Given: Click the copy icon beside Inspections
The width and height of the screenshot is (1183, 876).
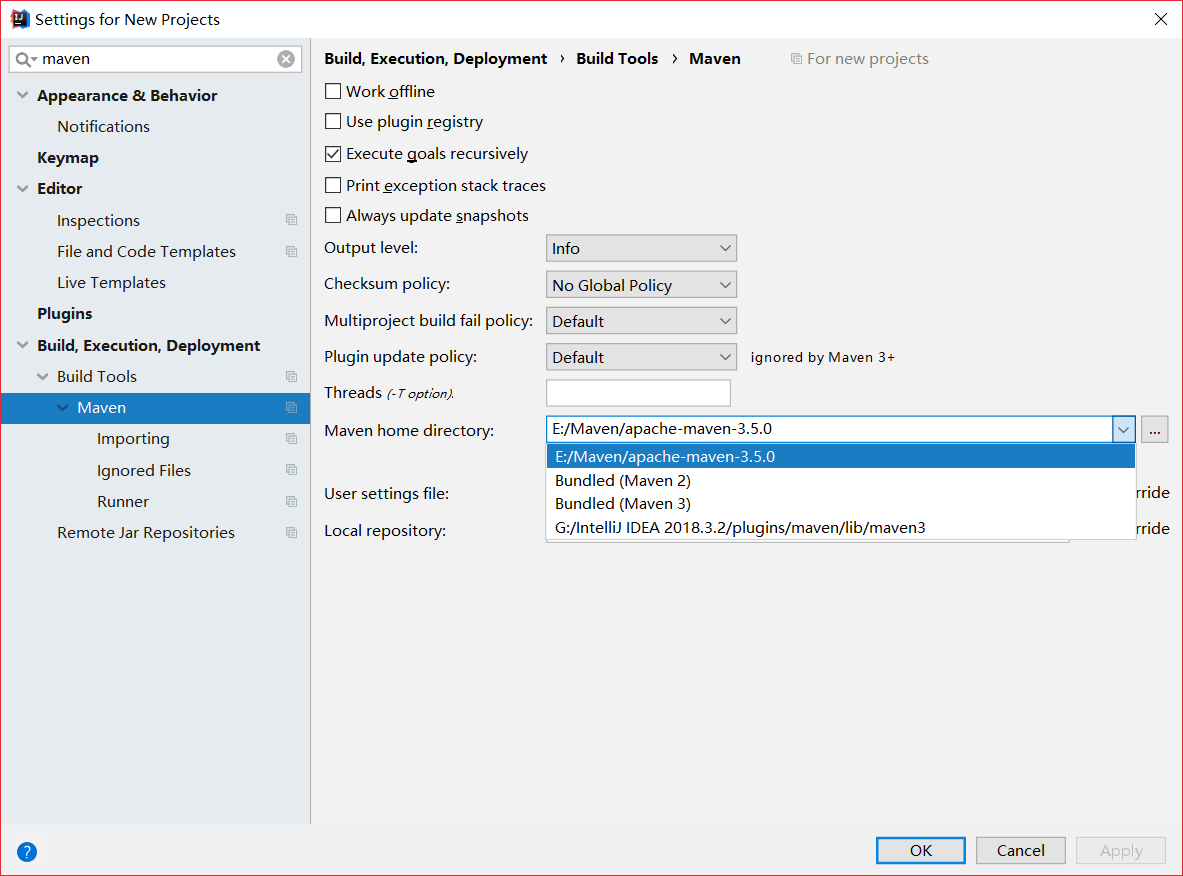Looking at the screenshot, I should click(x=291, y=220).
